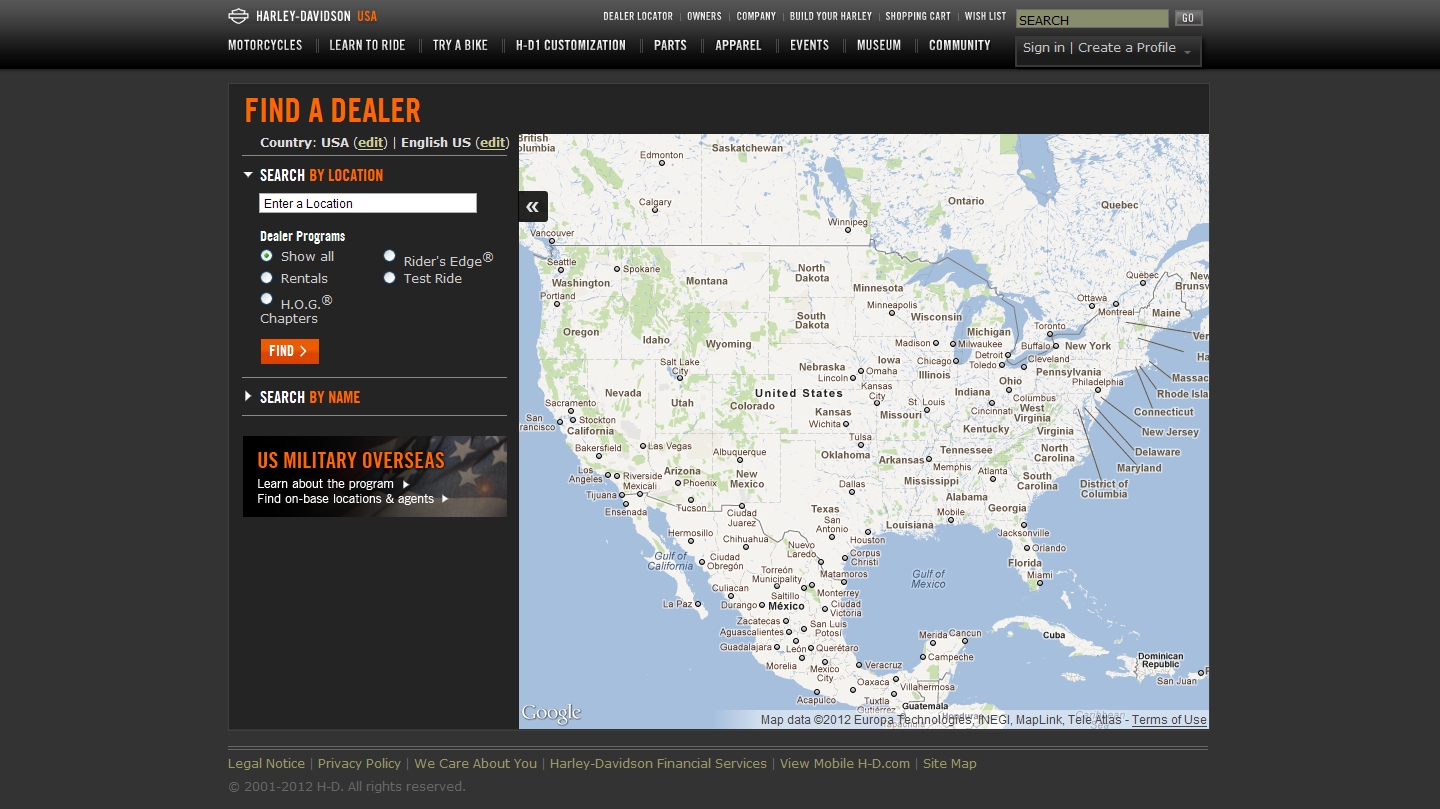This screenshot has width=1440, height=809.
Task: Open the Privacy Policy footer link
Action: point(359,763)
